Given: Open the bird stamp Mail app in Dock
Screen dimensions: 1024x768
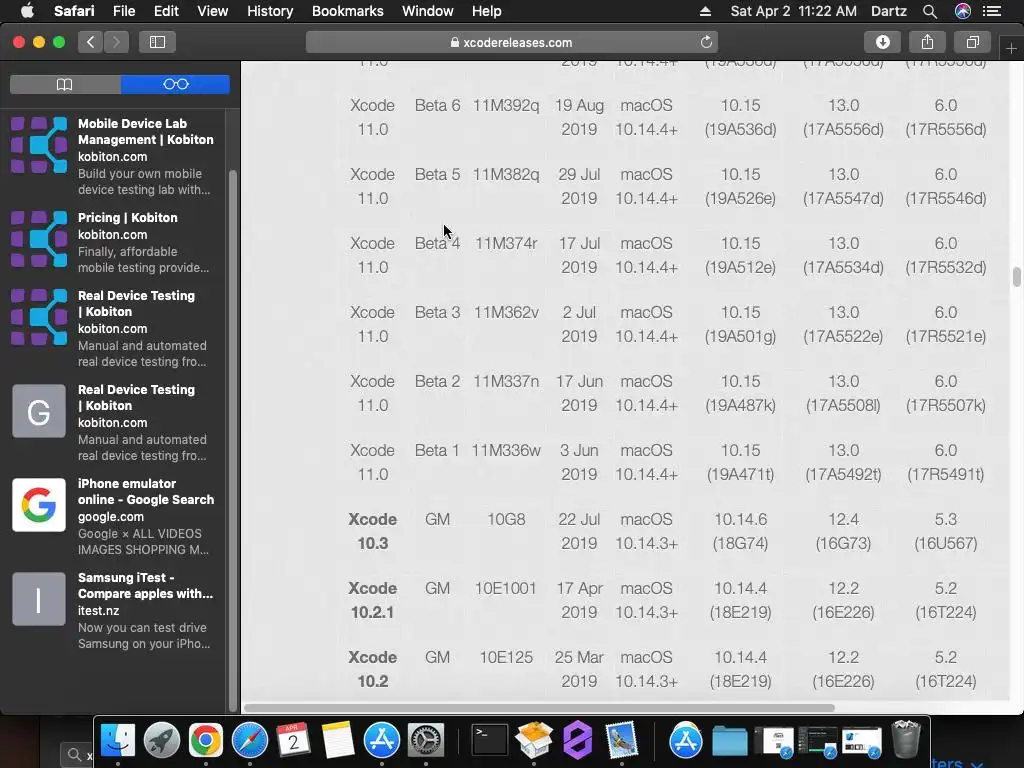Looking at the screenshot, I should click(x=621, y=740).
